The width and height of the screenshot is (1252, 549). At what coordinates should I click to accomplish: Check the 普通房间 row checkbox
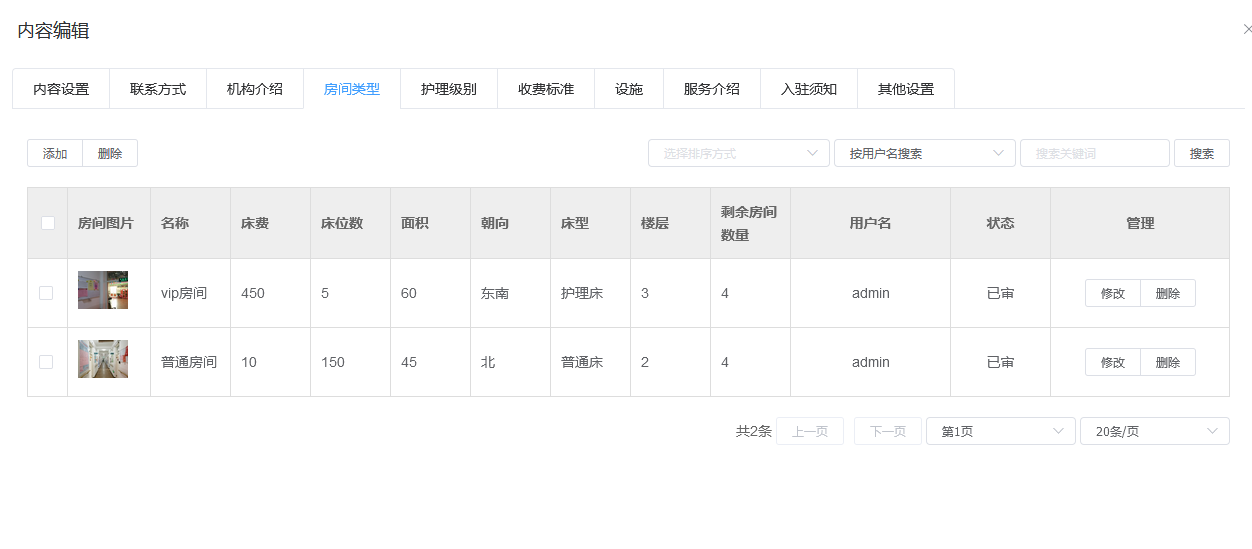coord(46,362)
